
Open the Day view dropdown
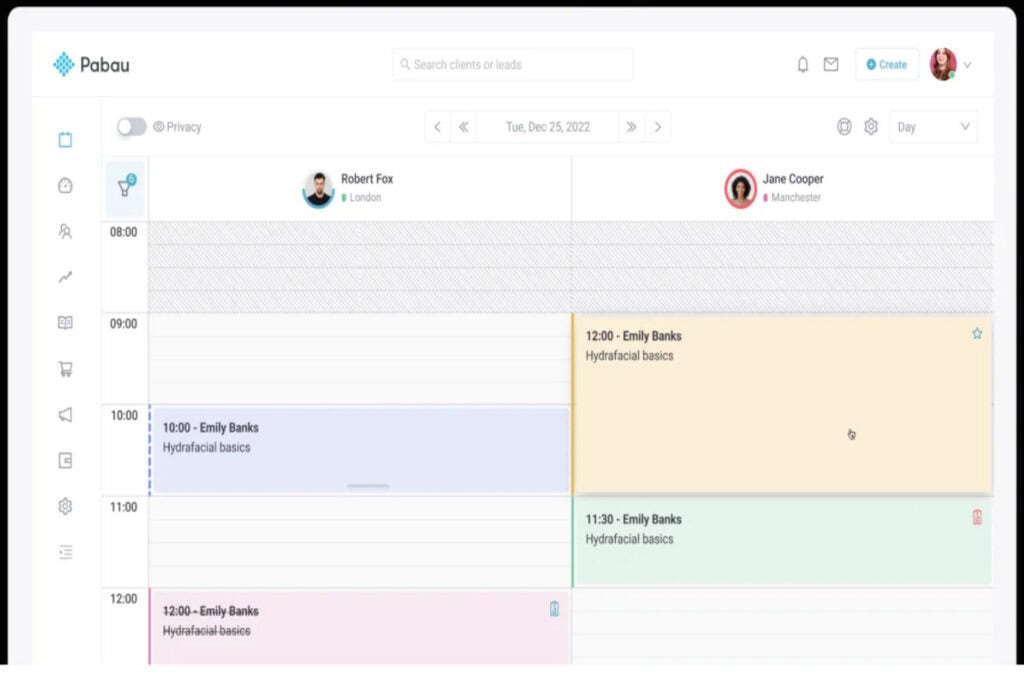pyautogui.click(x=933, y=127)
